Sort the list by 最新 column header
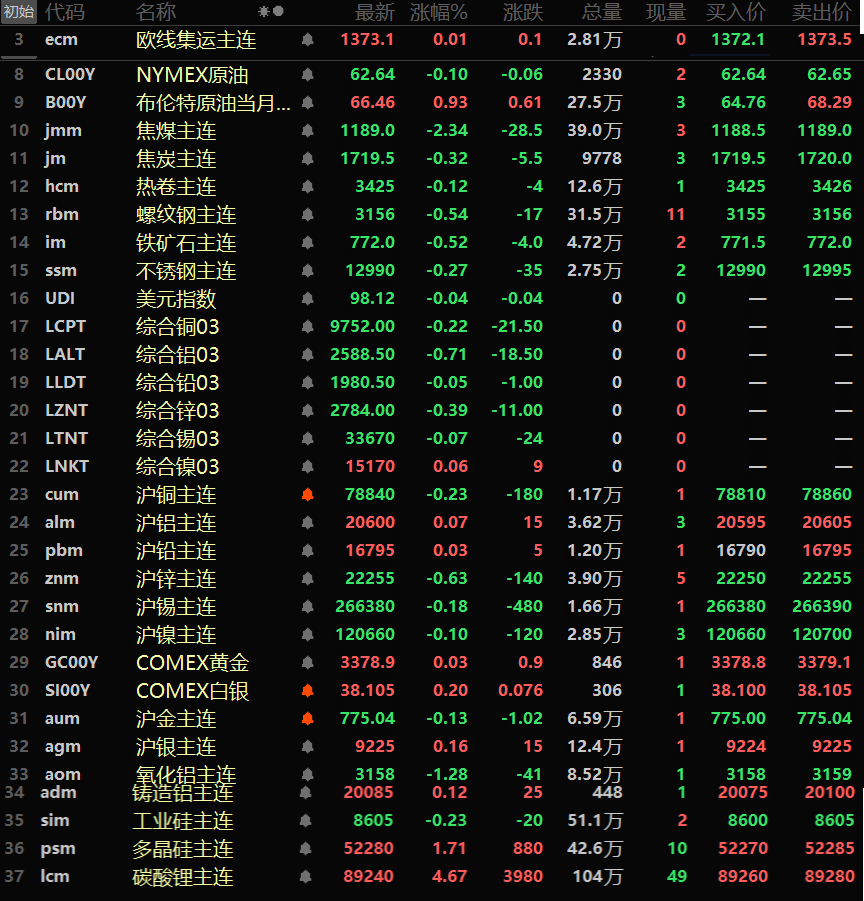The height and width of the screenshot is (901, 864). 375,12
